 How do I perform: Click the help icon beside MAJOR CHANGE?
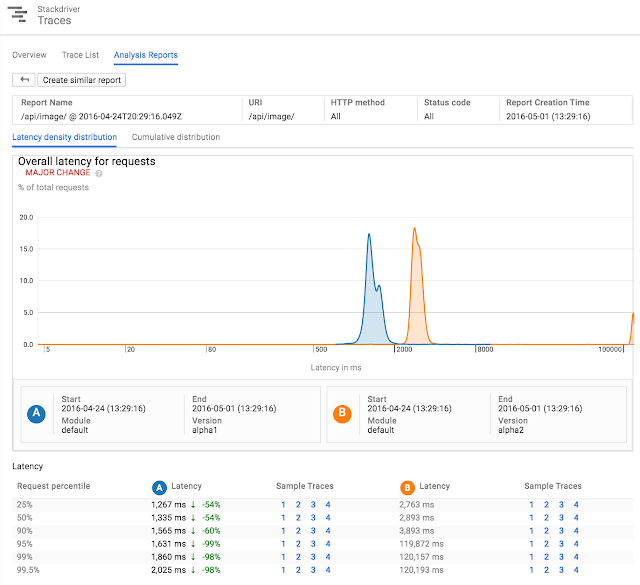(99, 173)
